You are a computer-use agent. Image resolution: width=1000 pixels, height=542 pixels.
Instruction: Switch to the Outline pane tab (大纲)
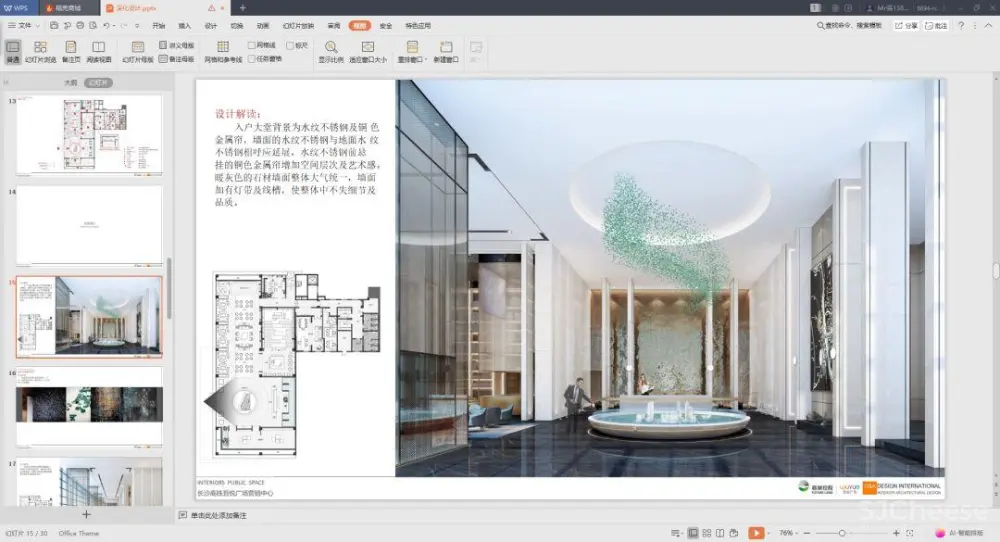tap(70, 84)
